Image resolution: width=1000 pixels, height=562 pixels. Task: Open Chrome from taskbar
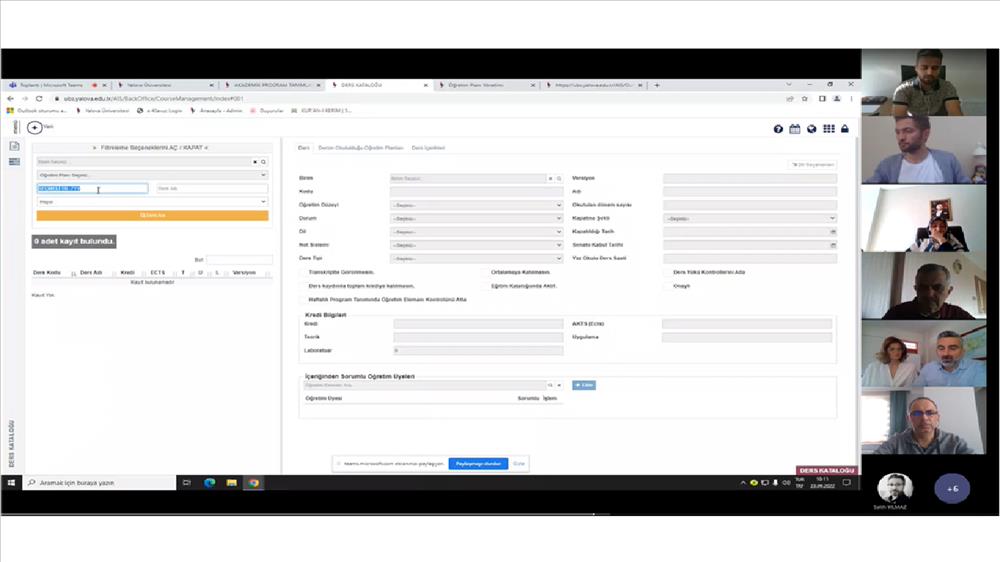point(254,483)
